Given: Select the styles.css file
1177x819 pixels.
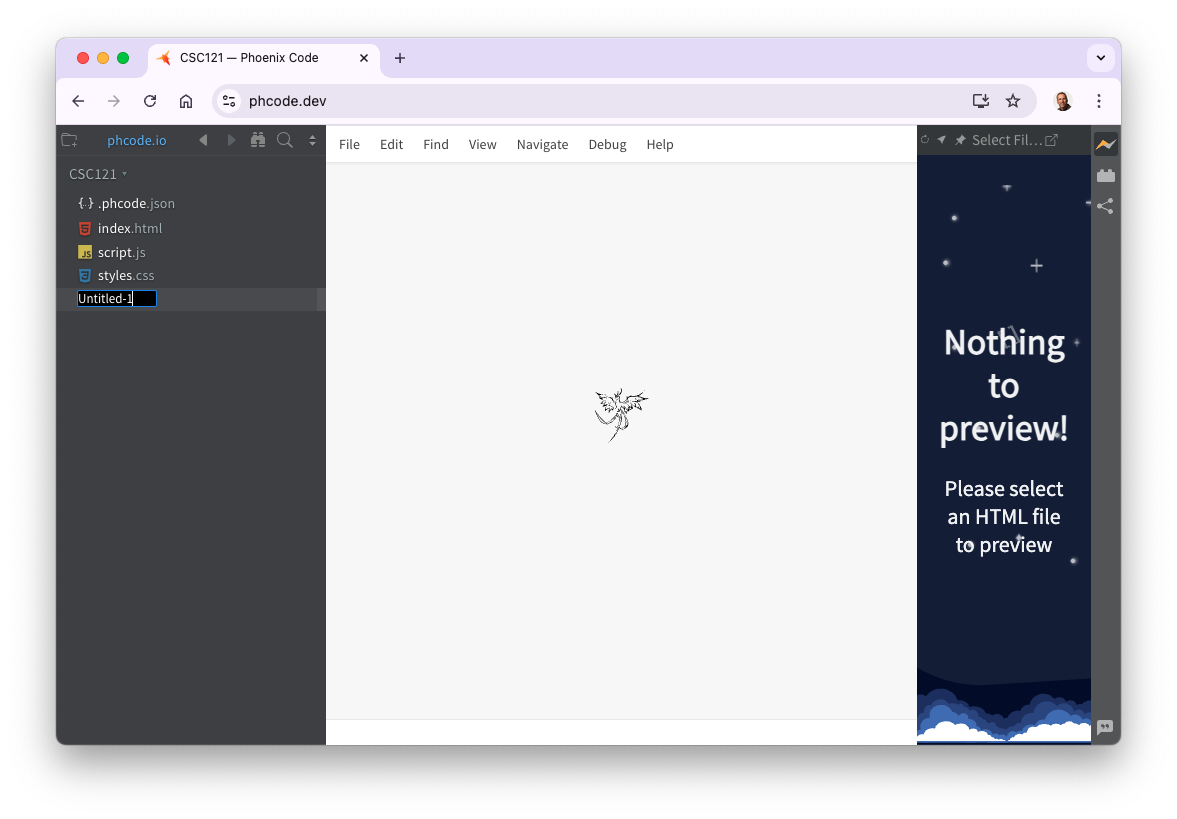Looking at the screenshot, I should (x=126, y=275).
